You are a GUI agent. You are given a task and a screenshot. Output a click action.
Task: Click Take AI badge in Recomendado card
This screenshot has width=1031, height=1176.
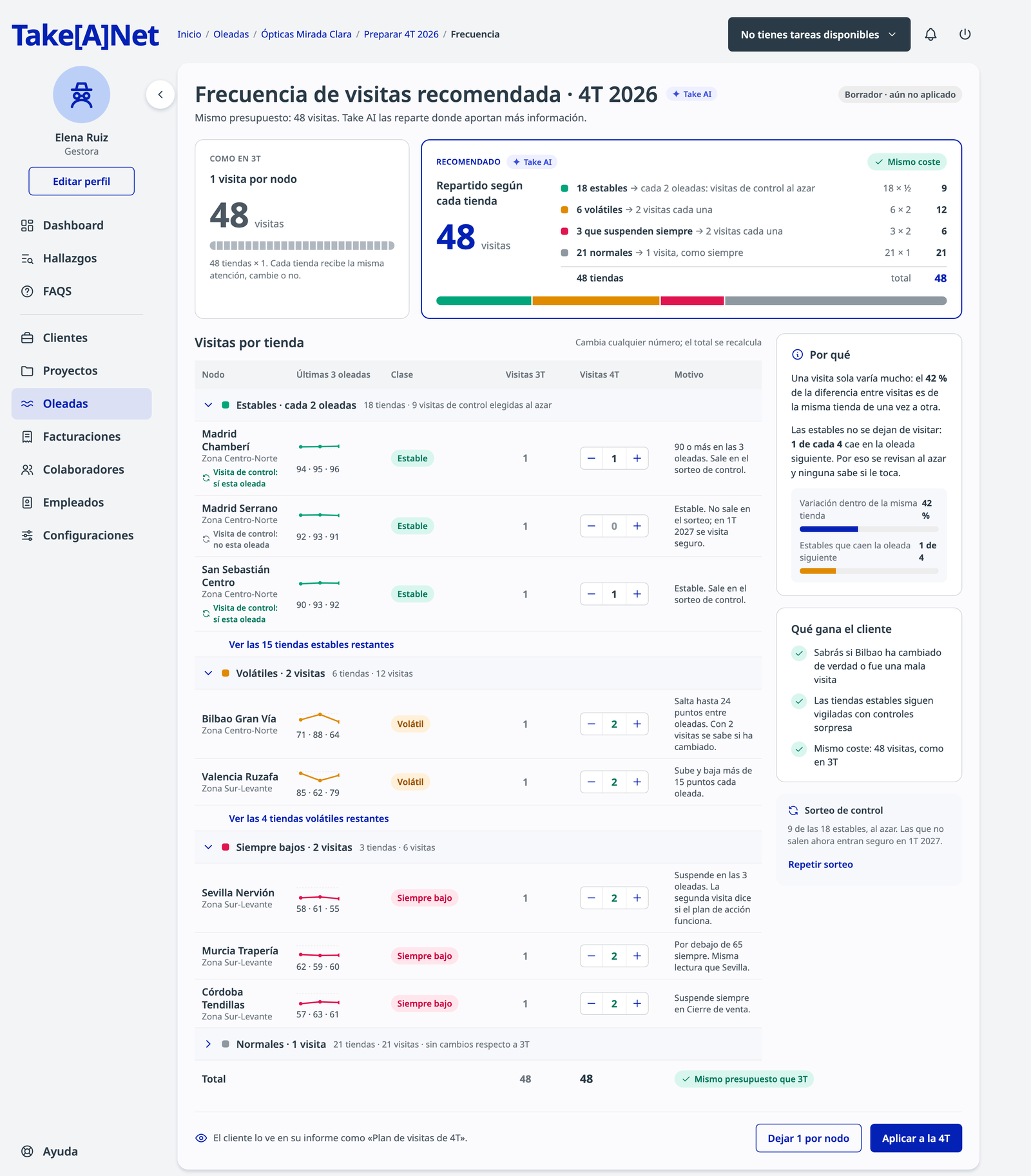point(532,162)
